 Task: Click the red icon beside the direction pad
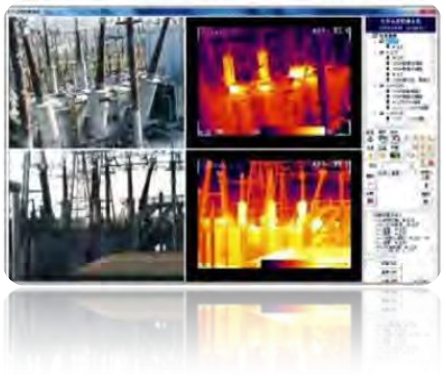point(431,162)
